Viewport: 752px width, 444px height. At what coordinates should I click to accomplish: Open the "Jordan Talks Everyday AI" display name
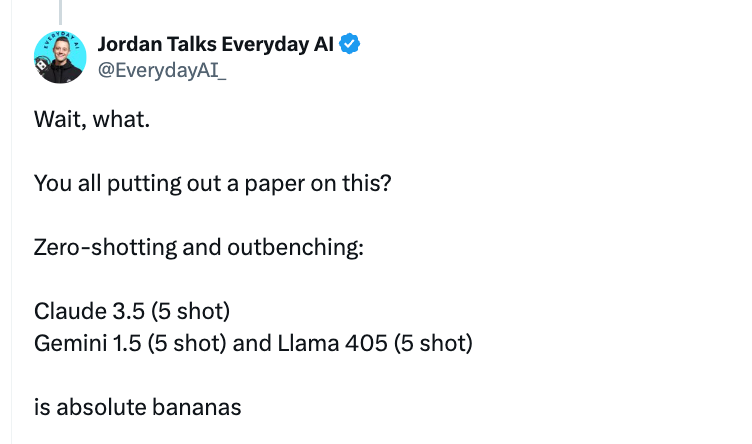tap(217, 44)
